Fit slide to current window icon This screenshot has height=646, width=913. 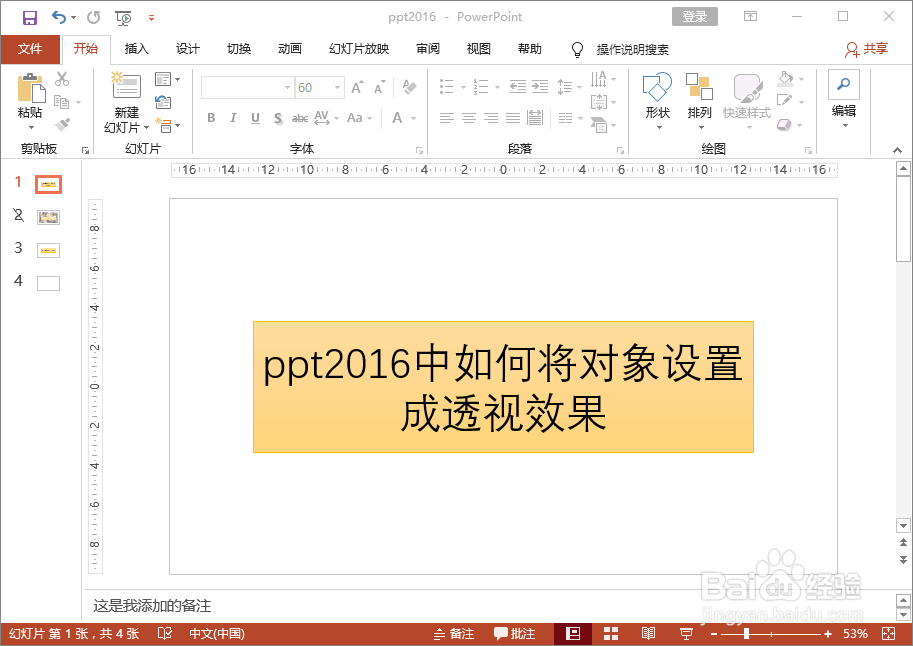pos(889,633)
